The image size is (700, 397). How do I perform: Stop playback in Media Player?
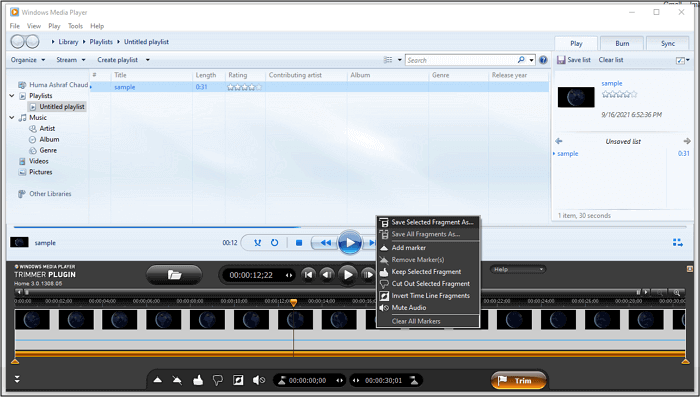click(299, 242)
